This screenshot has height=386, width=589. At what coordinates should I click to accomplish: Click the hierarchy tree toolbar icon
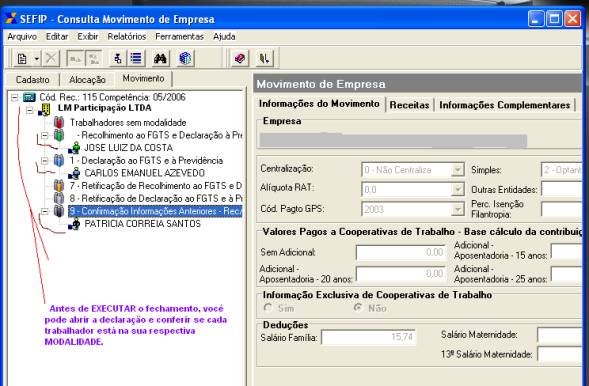(118, 59)
